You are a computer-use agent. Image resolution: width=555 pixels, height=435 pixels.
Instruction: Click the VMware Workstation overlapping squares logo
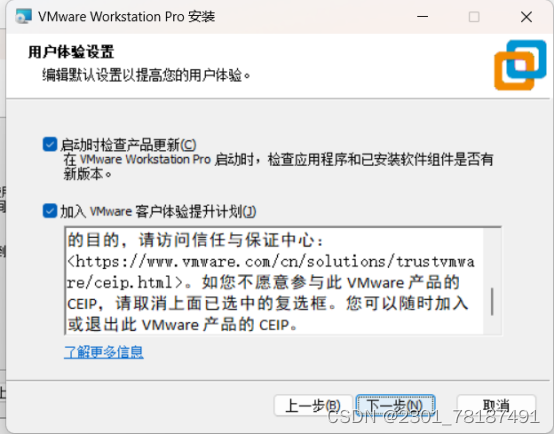pos(520,65)
